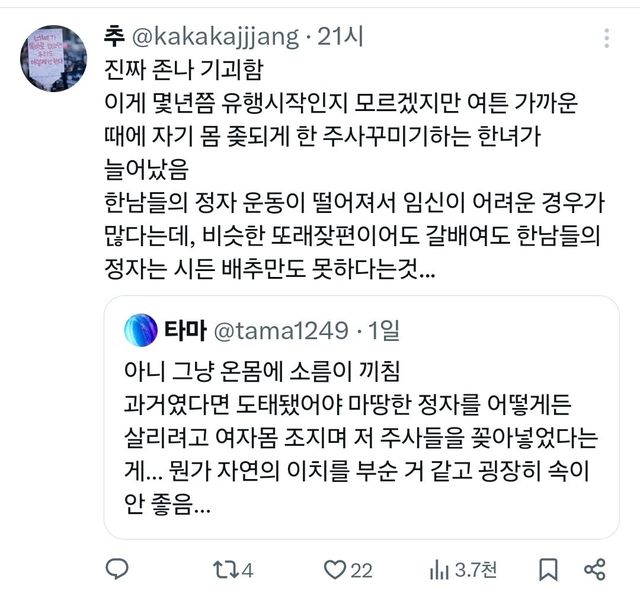Click the display name 추

pyautogui.click(x=113, y=37)
